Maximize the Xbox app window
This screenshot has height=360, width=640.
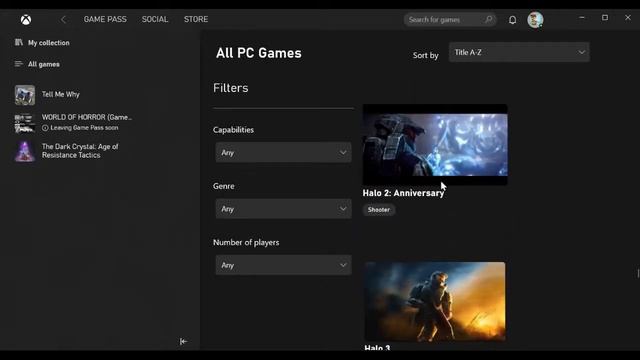(x=605, y=18)
